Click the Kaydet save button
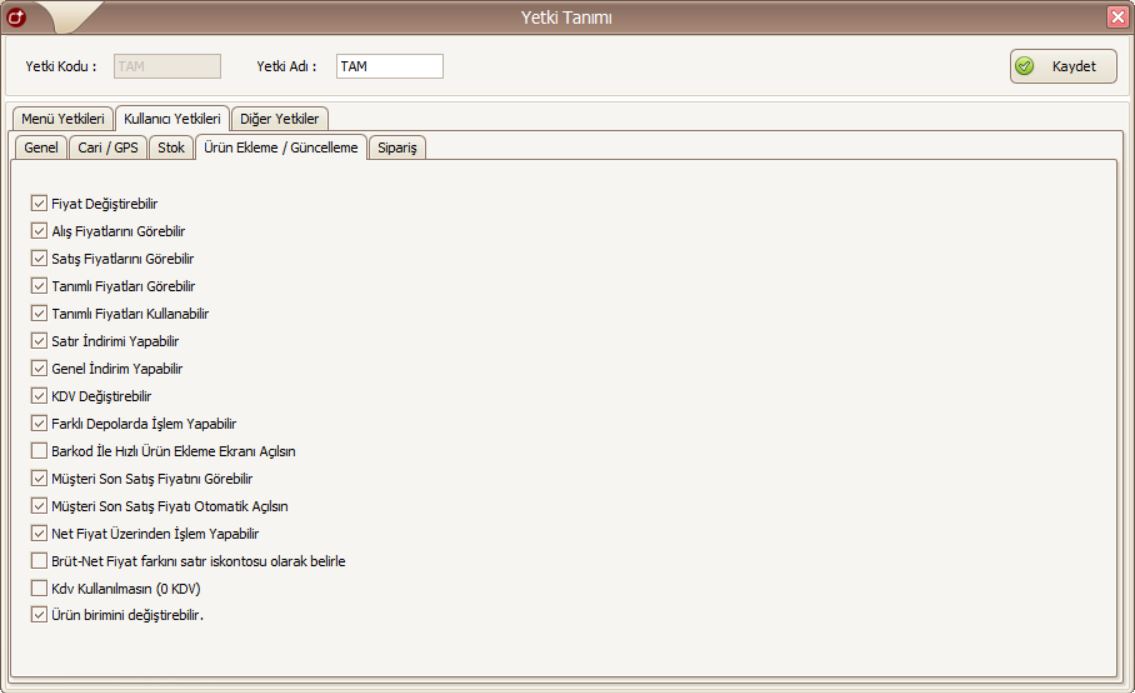1135x693 pixels. coord(1062,66)
